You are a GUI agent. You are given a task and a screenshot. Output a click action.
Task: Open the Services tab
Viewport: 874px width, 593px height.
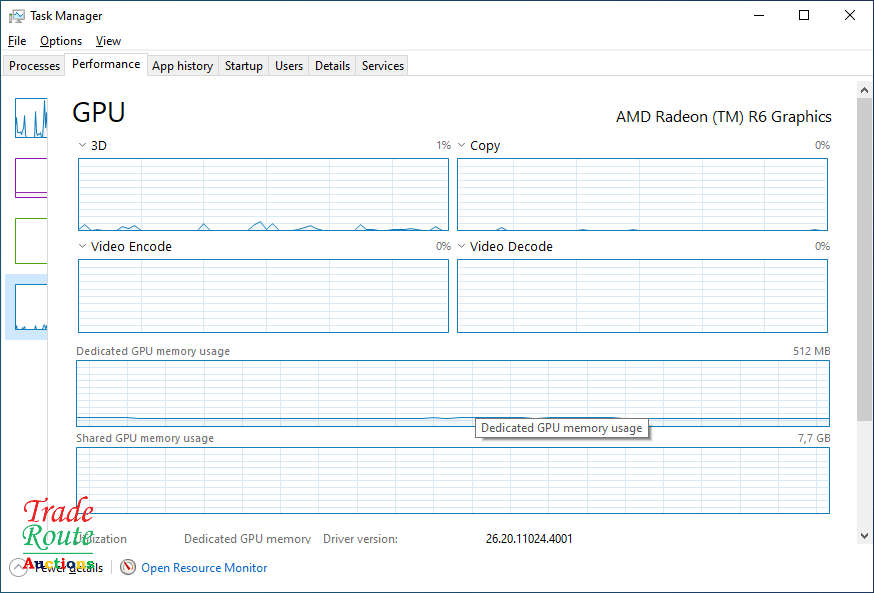click(x=383, y=66)
